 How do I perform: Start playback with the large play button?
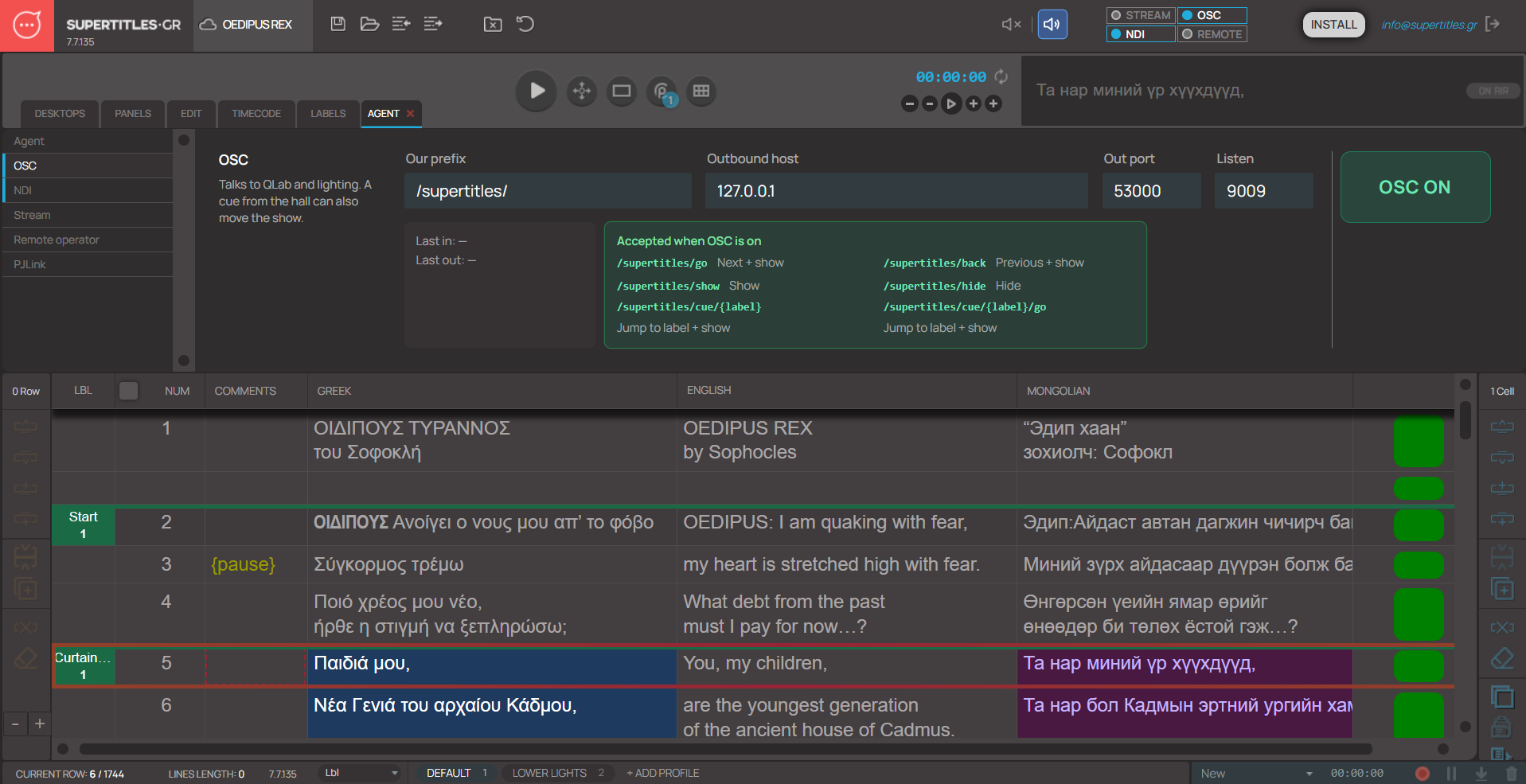coord(537,91)
